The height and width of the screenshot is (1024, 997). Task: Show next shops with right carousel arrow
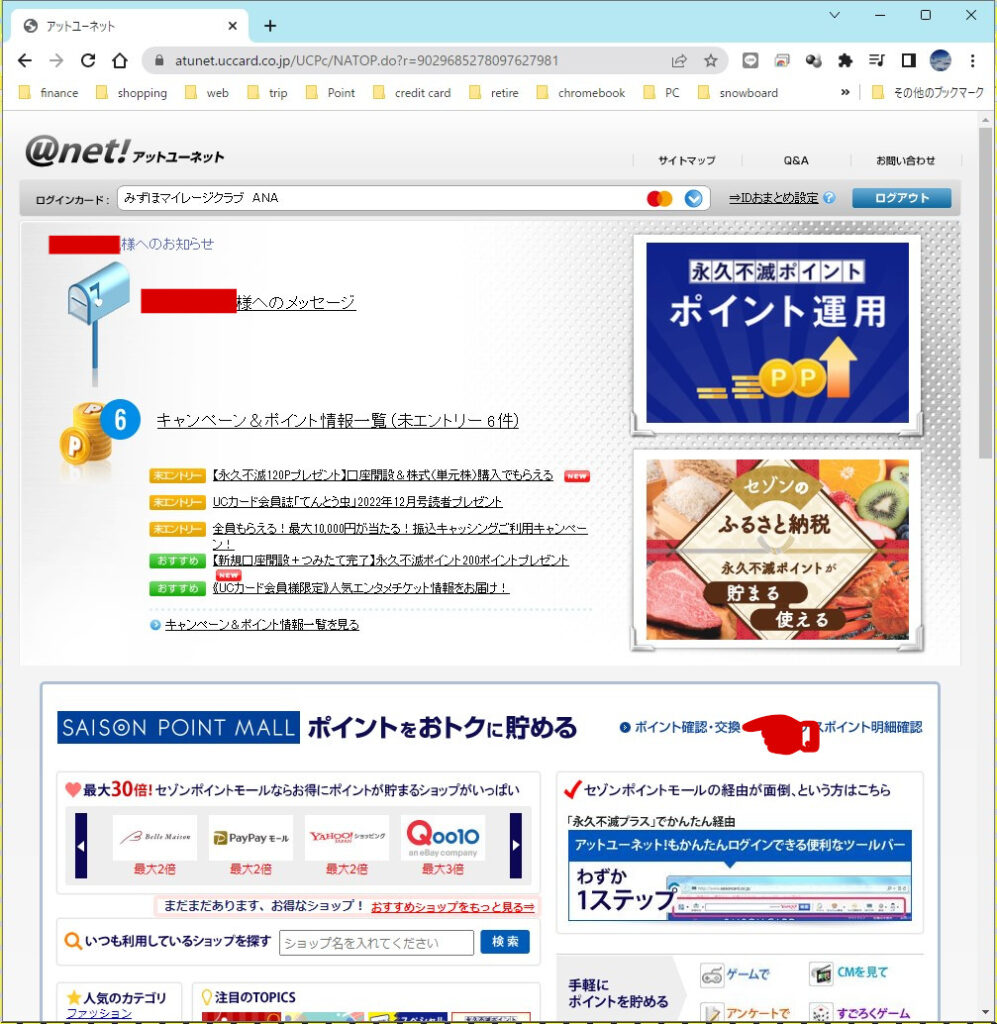pos(516,846)
